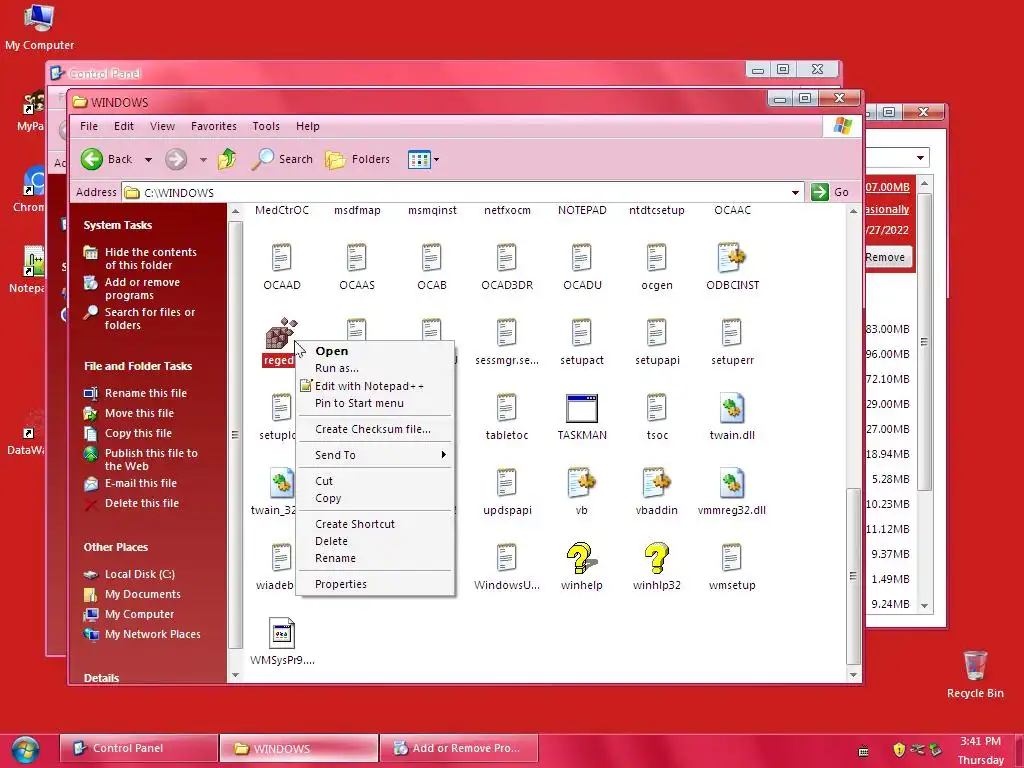Open the Favorites menu
1024x768 pixels.
[x=214, y=126]
